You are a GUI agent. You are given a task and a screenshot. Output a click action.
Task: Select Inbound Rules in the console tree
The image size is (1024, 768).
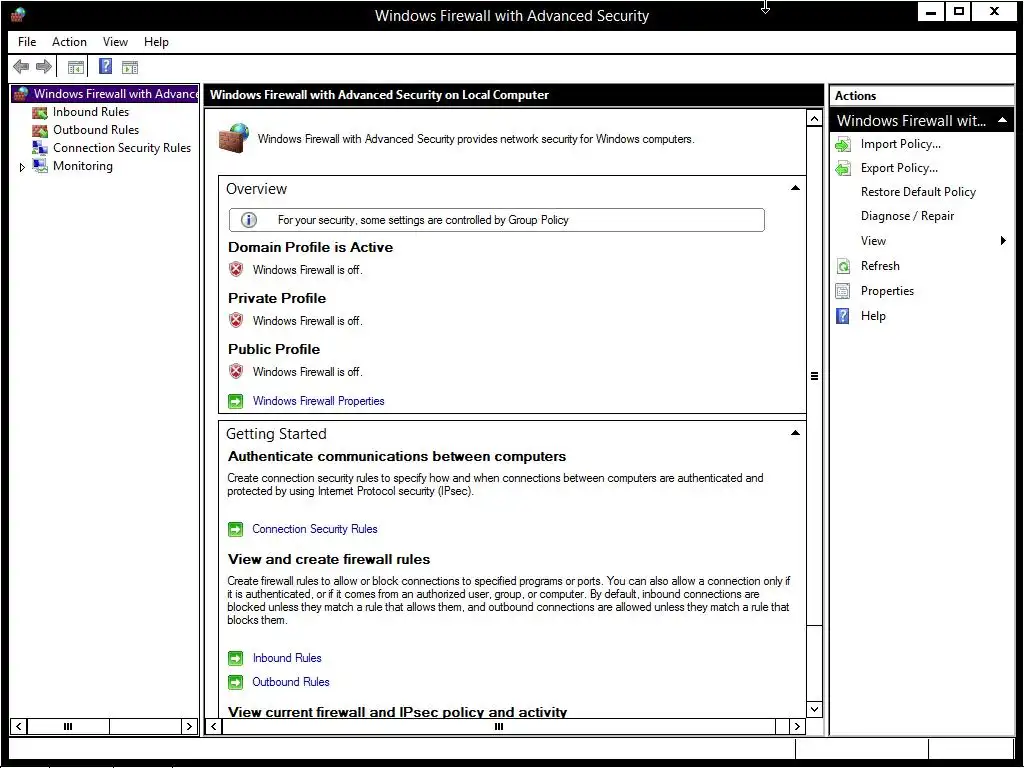coord(91,112)
